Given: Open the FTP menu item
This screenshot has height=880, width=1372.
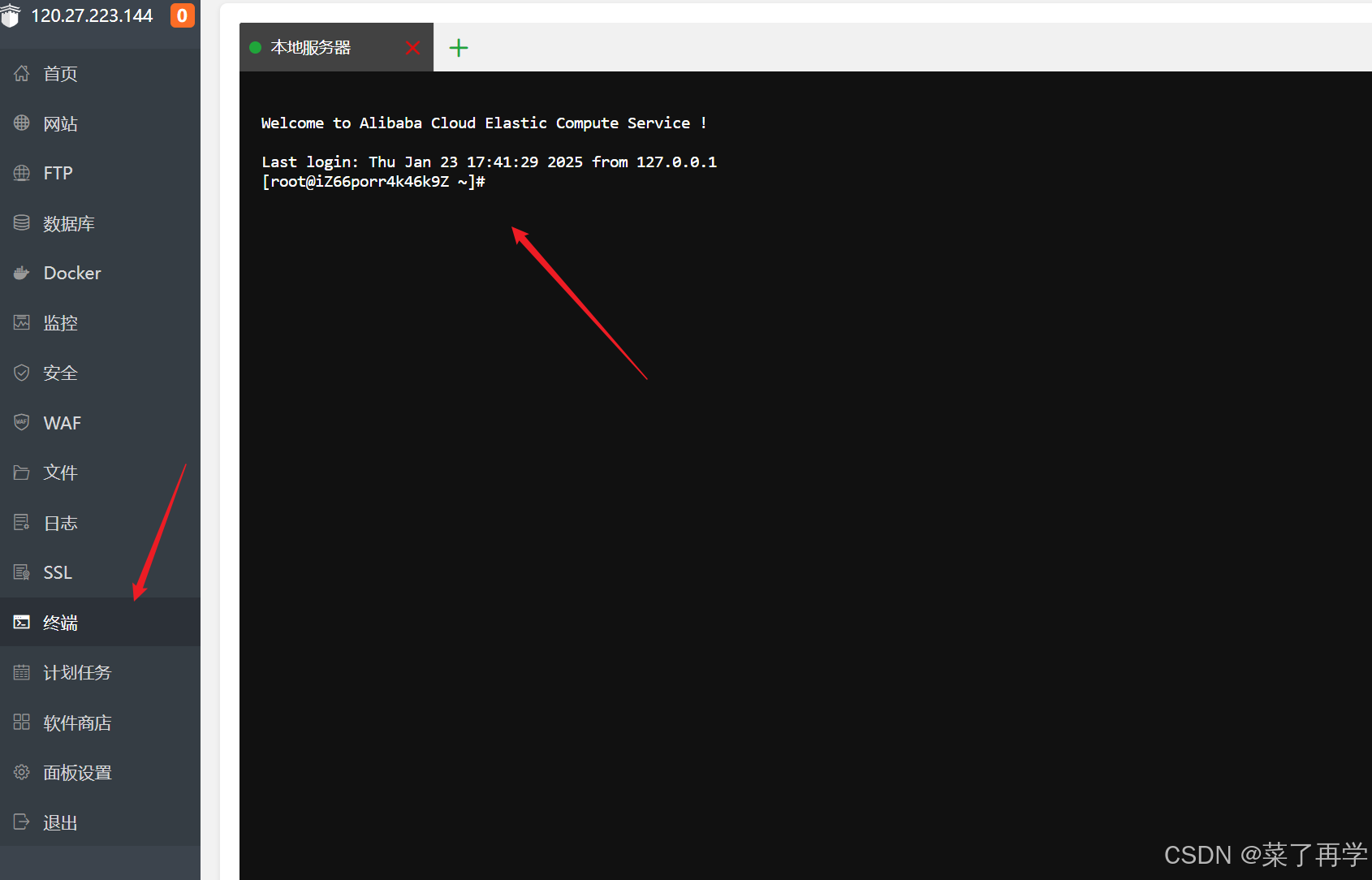Looking at the screenshot, I should coord(100,173).
